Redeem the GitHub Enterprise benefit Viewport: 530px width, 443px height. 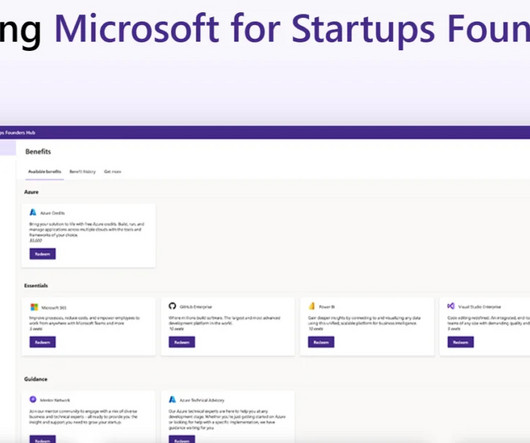[x=182, y=342]
